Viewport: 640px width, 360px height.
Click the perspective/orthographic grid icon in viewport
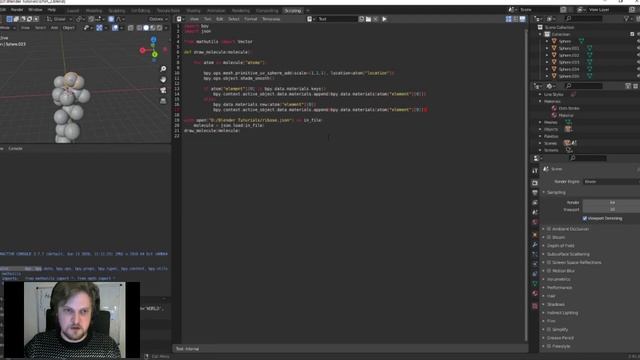click(163, 101)
